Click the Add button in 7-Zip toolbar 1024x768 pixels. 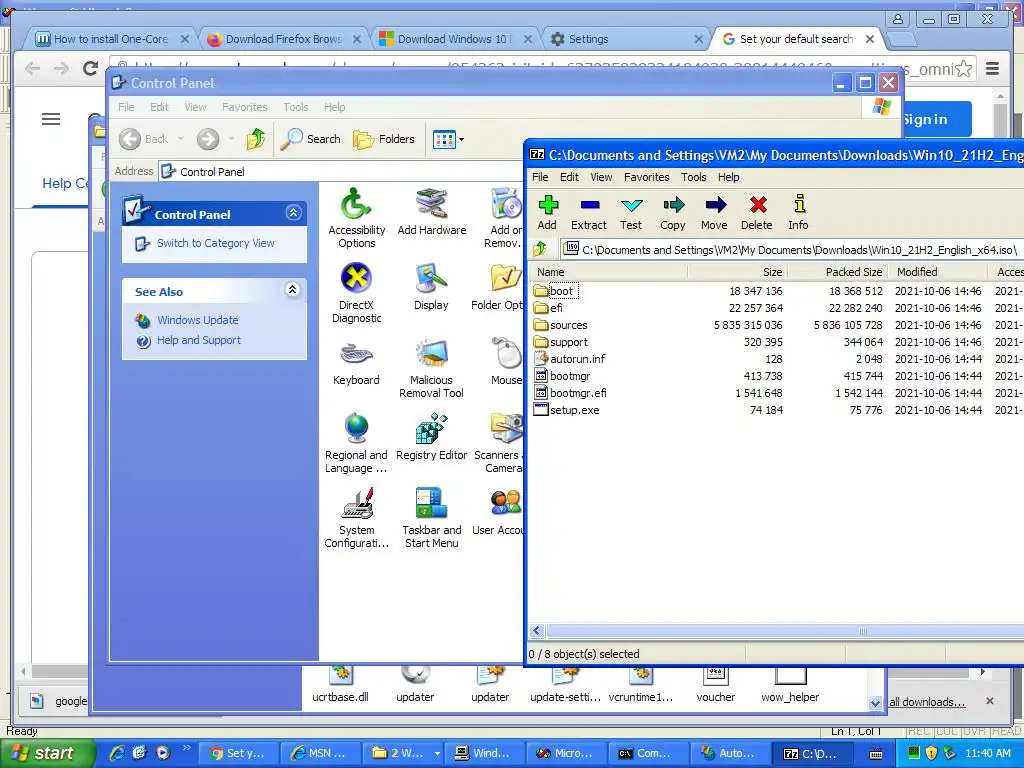(x=547, y=213)
